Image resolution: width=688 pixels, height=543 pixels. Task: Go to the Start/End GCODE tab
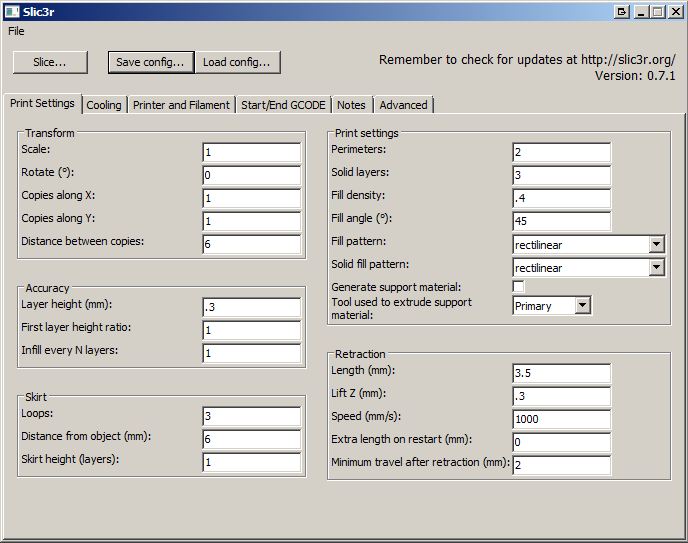[283, 105]
